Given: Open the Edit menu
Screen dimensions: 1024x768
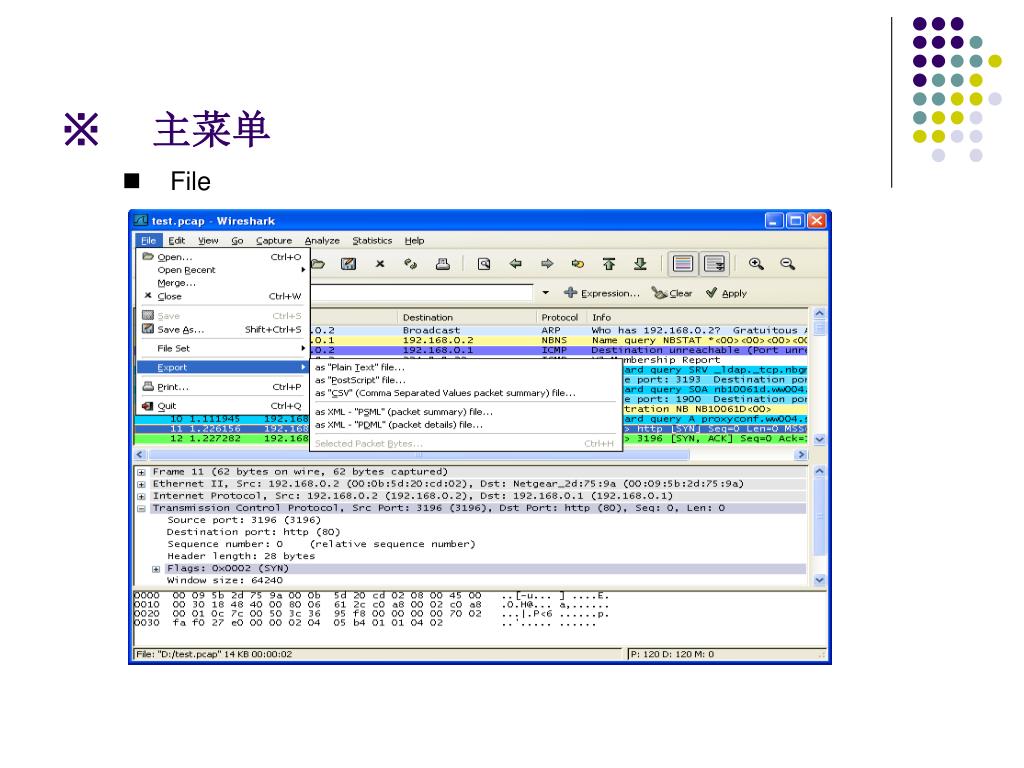Looking at the screenshot, I should 176,240.
